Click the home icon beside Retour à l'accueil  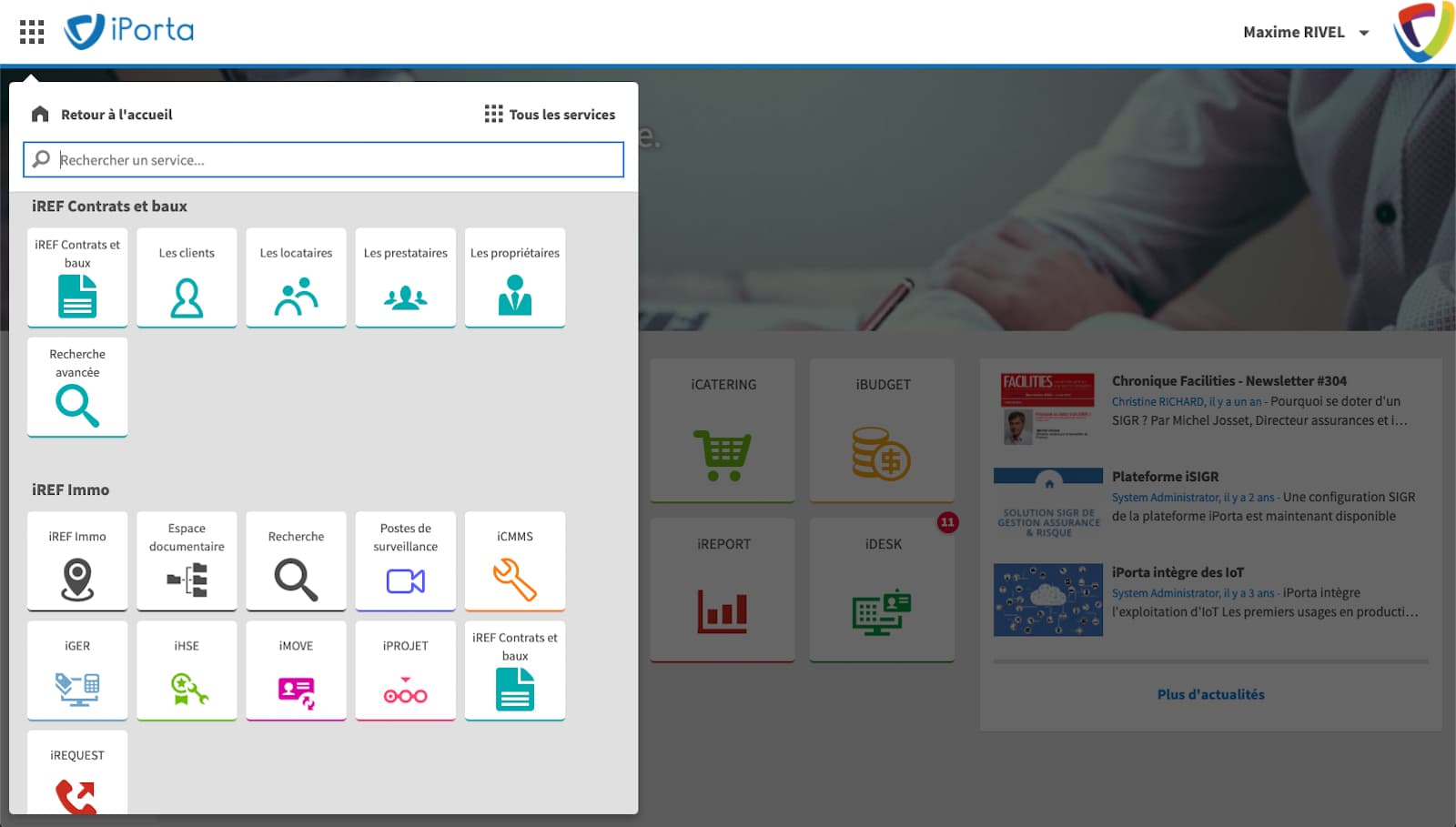click(x=40, y=114)
